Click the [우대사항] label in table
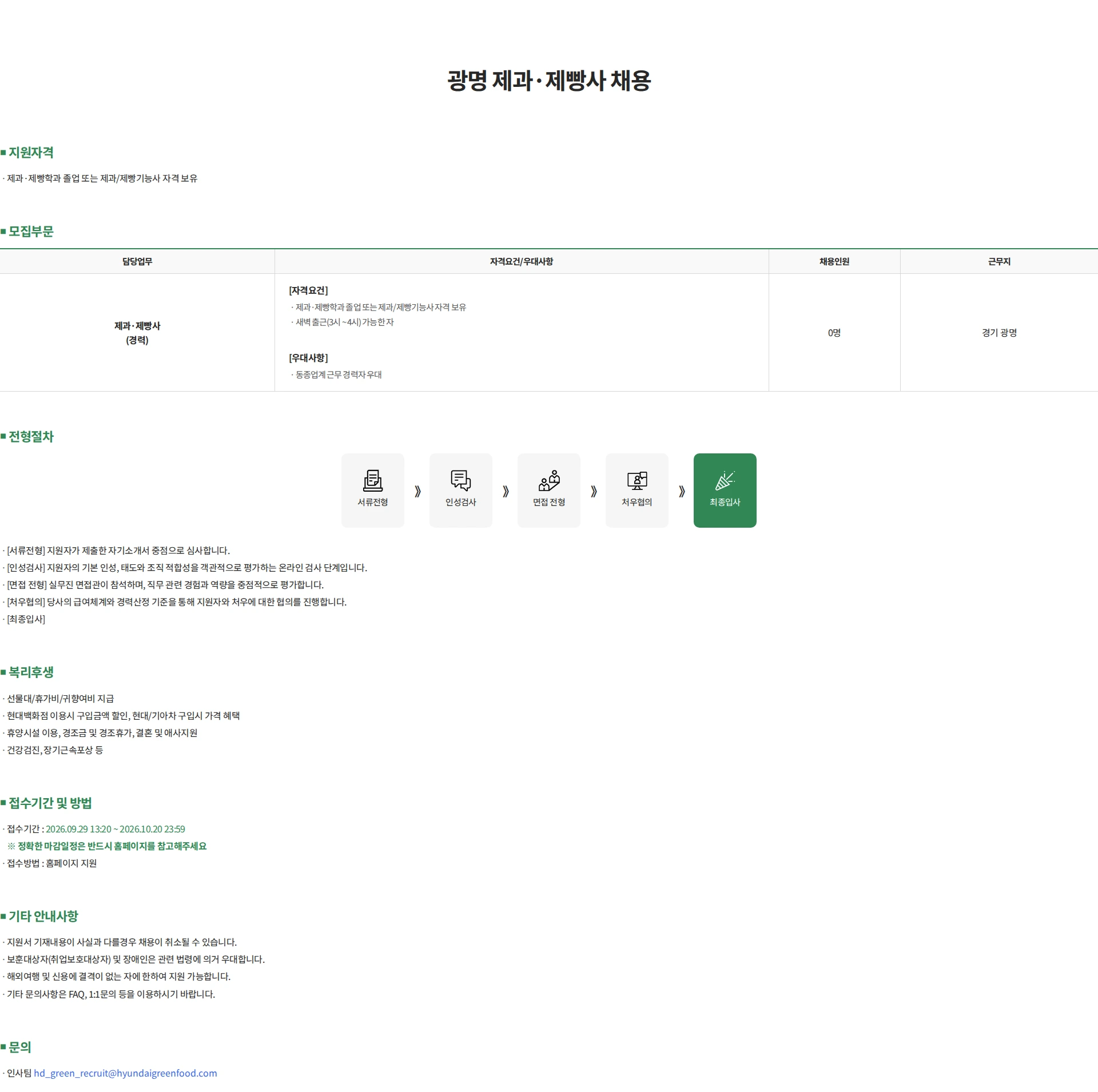Screen dimensions: 1098x1092 (x=308, y=358)
